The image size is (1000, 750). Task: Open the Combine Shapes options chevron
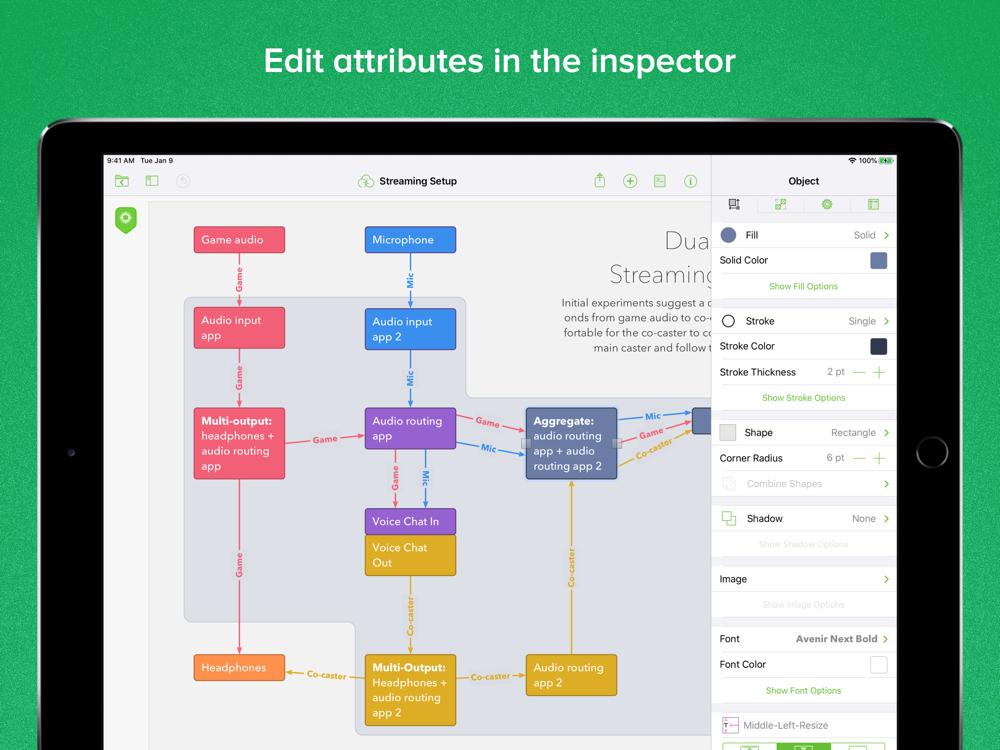886,484
